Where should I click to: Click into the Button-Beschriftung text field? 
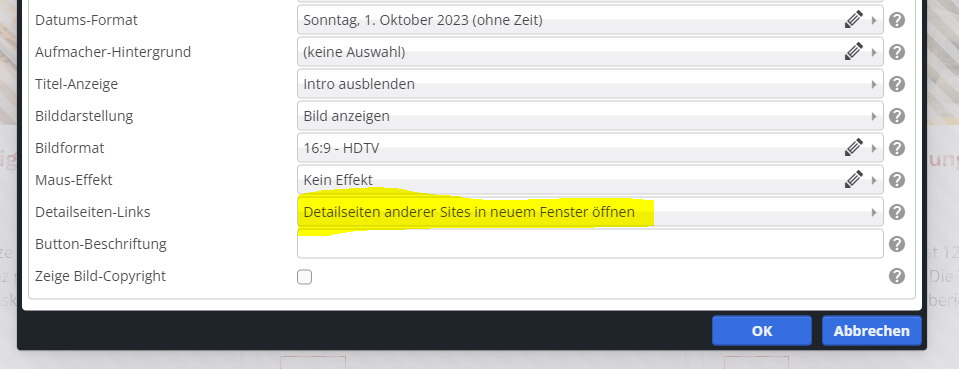click(x=590, y=244)
